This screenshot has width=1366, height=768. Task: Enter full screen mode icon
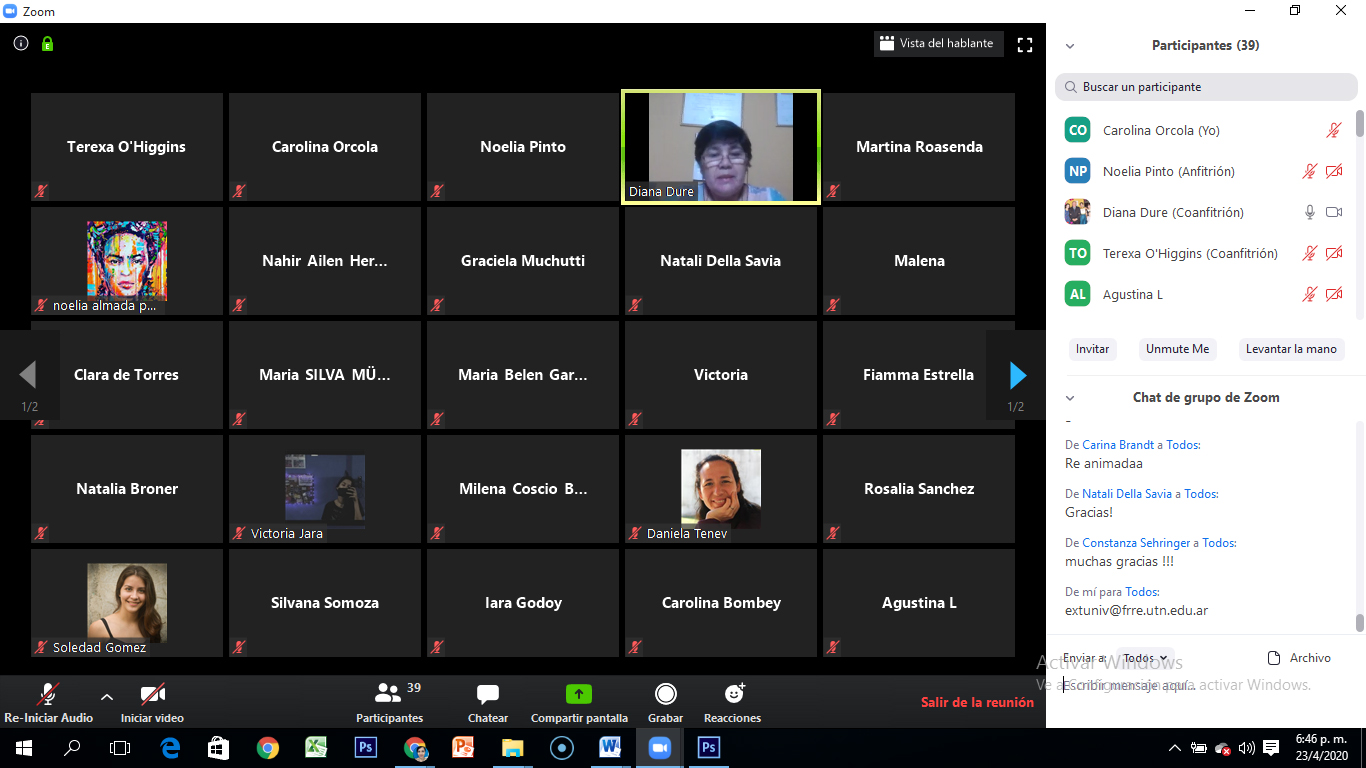tap(1024, 44)
